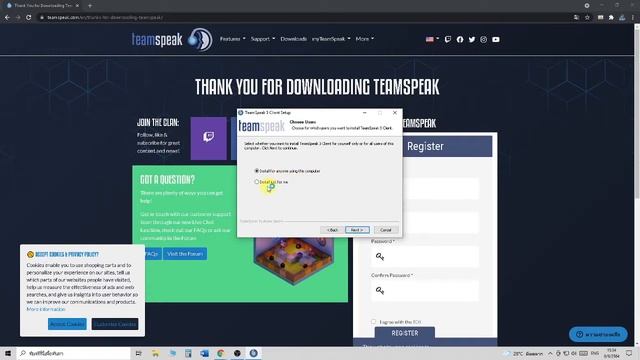This screenshot has width=640, height=360.
Task: Open TeamSpeak's Facebook page from header icon
Action: point(460,39)
